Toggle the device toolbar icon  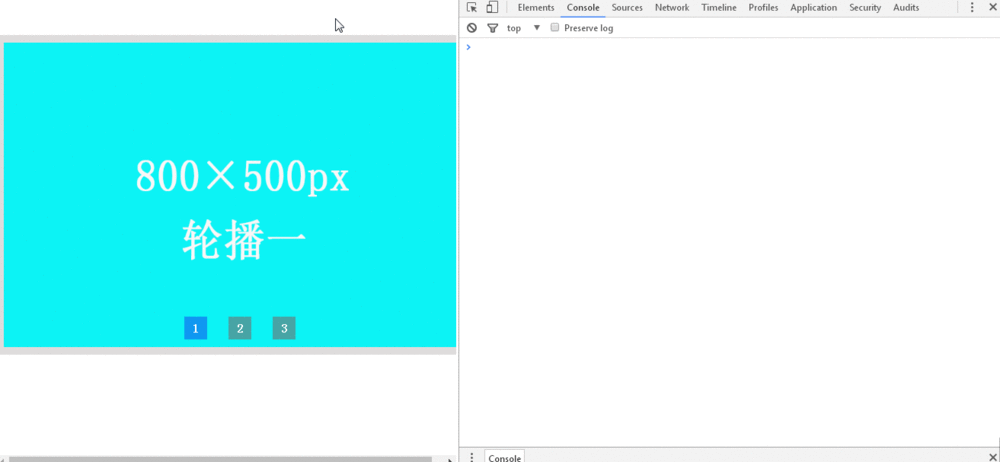point(492,8)
